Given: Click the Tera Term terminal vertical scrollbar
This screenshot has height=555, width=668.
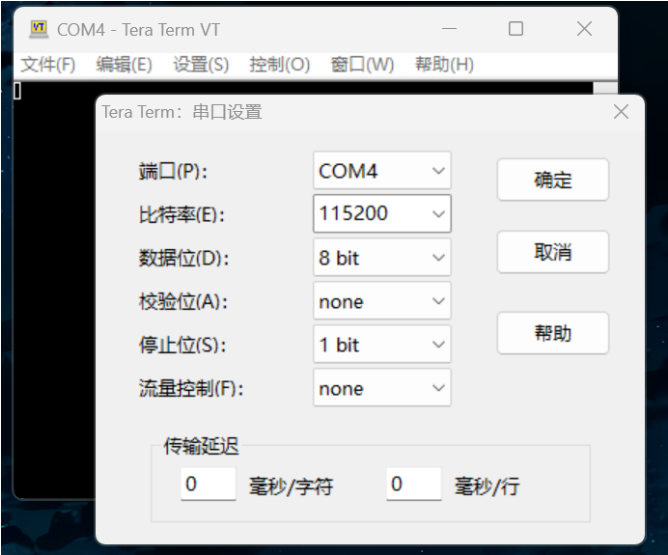Looking at the screenshot, I should (605, 89).
